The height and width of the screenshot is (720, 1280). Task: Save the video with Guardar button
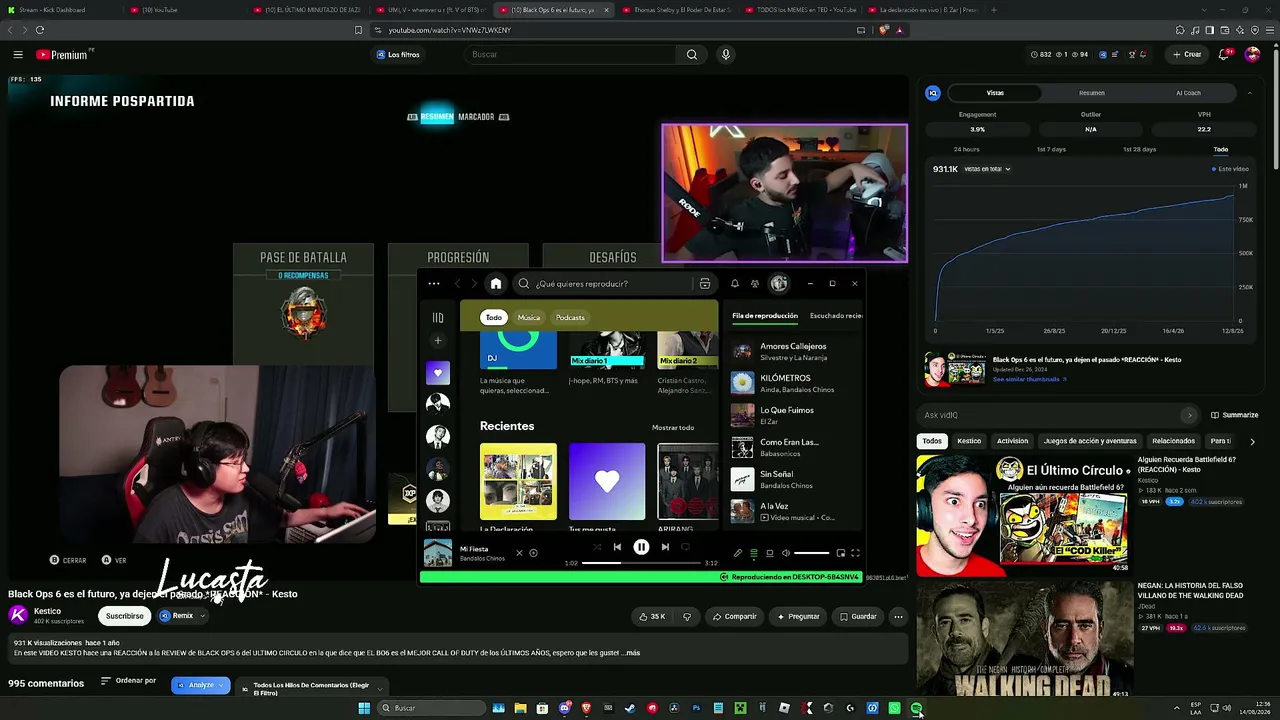tap(858, 617)
